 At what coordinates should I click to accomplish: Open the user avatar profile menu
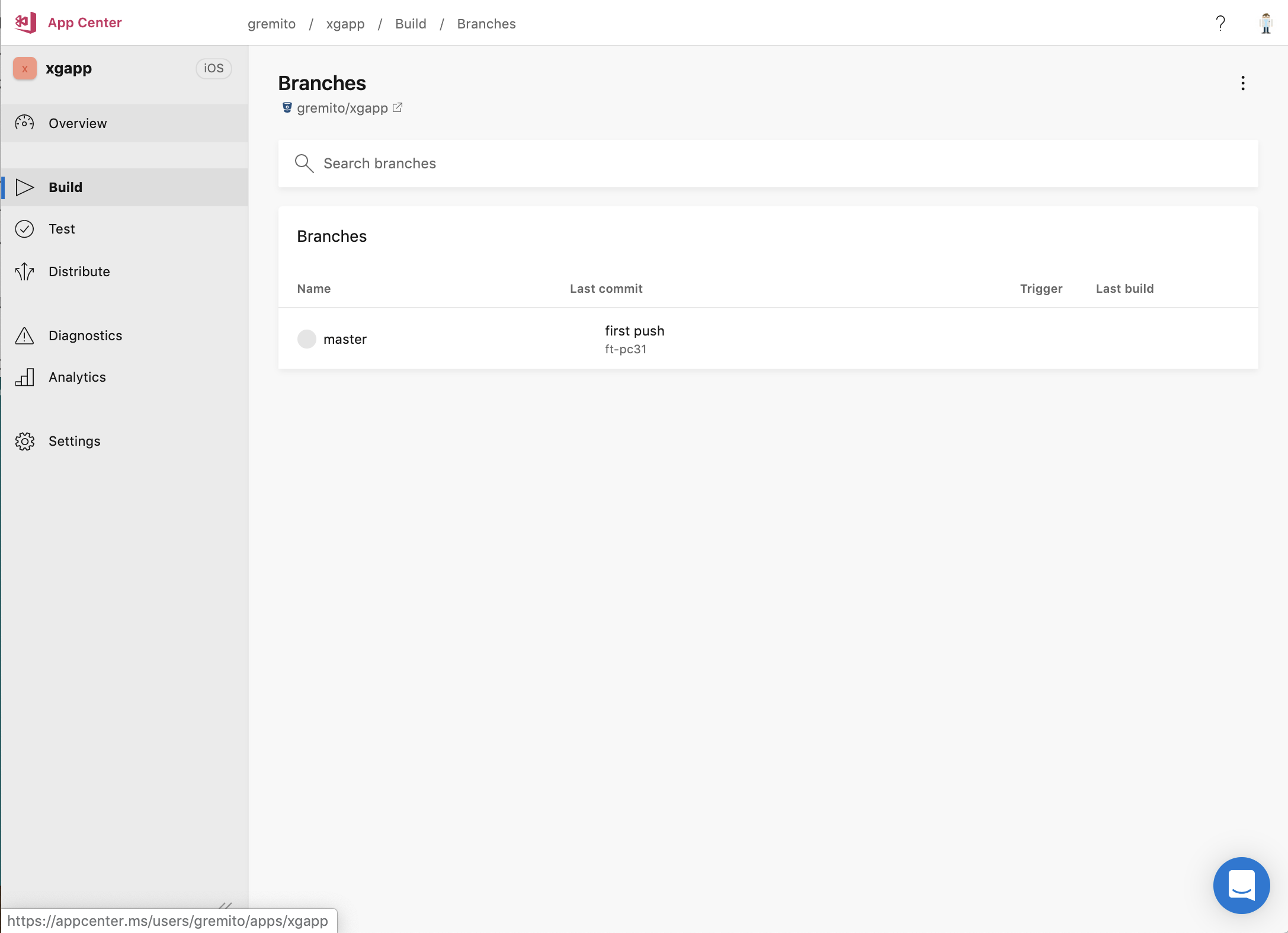pyautogui.click(x=1265, y=23)
